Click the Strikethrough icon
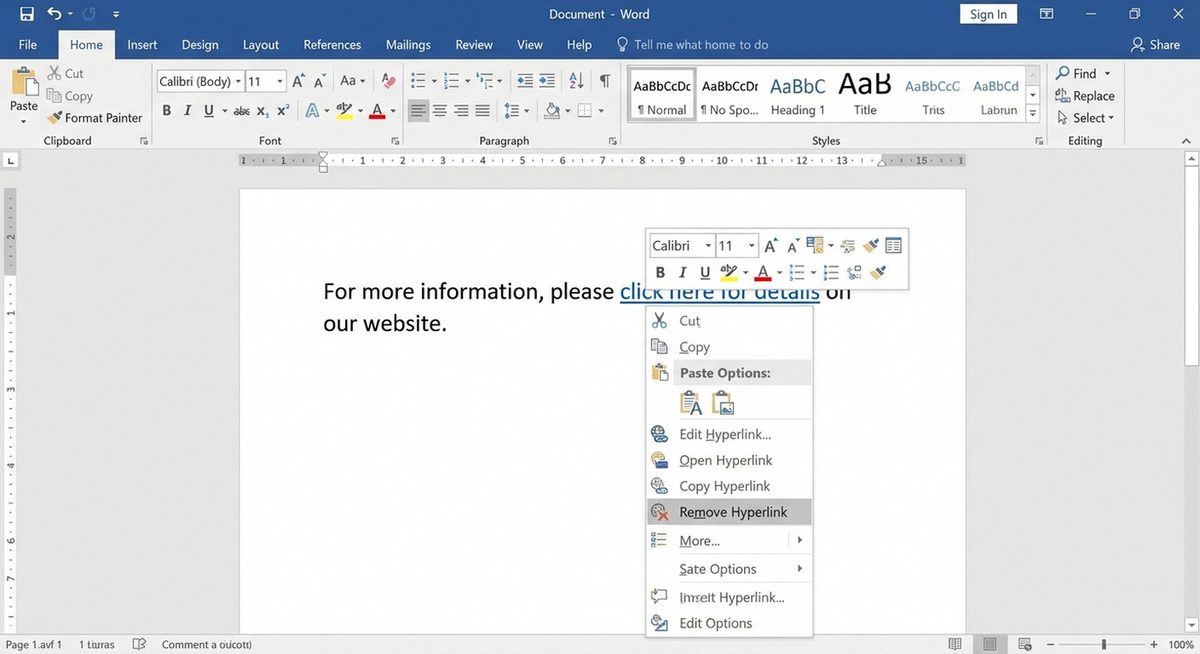Image resolution: width=1200 pixels, height=654 pixels. [x=243, y=111]
